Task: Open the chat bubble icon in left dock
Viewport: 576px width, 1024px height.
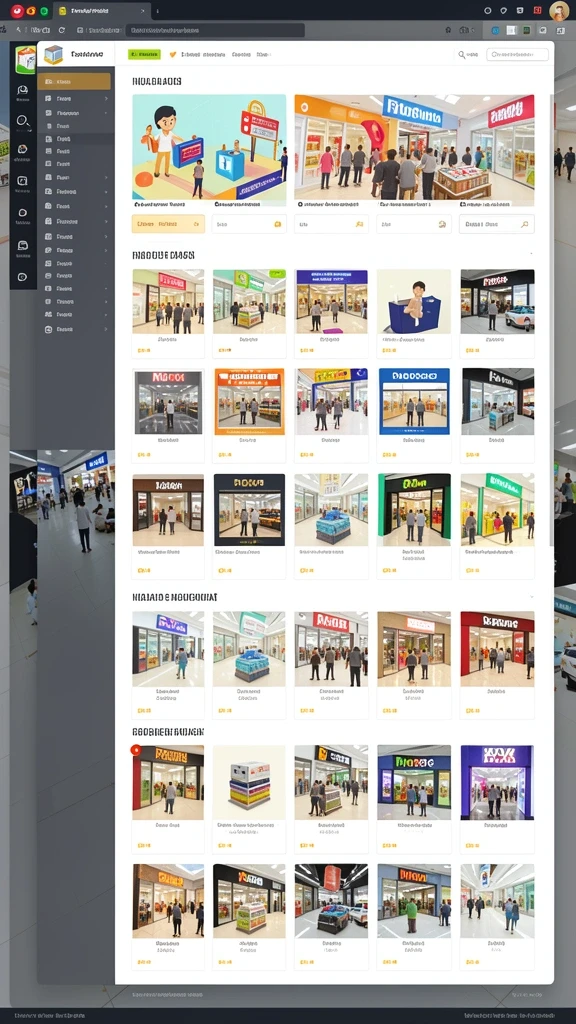Action: [x=22, y=91]
